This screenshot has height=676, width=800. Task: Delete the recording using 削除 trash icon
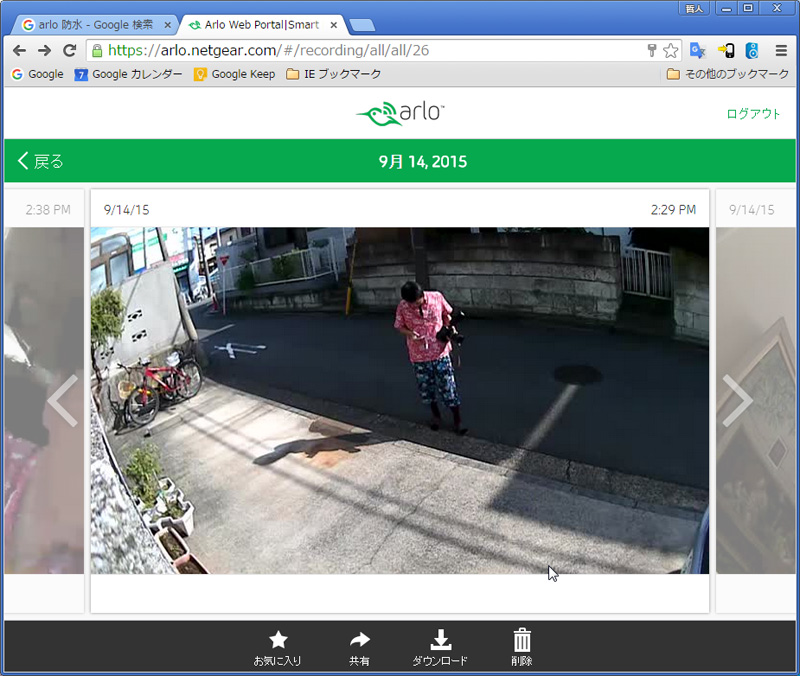pos(522,641)
